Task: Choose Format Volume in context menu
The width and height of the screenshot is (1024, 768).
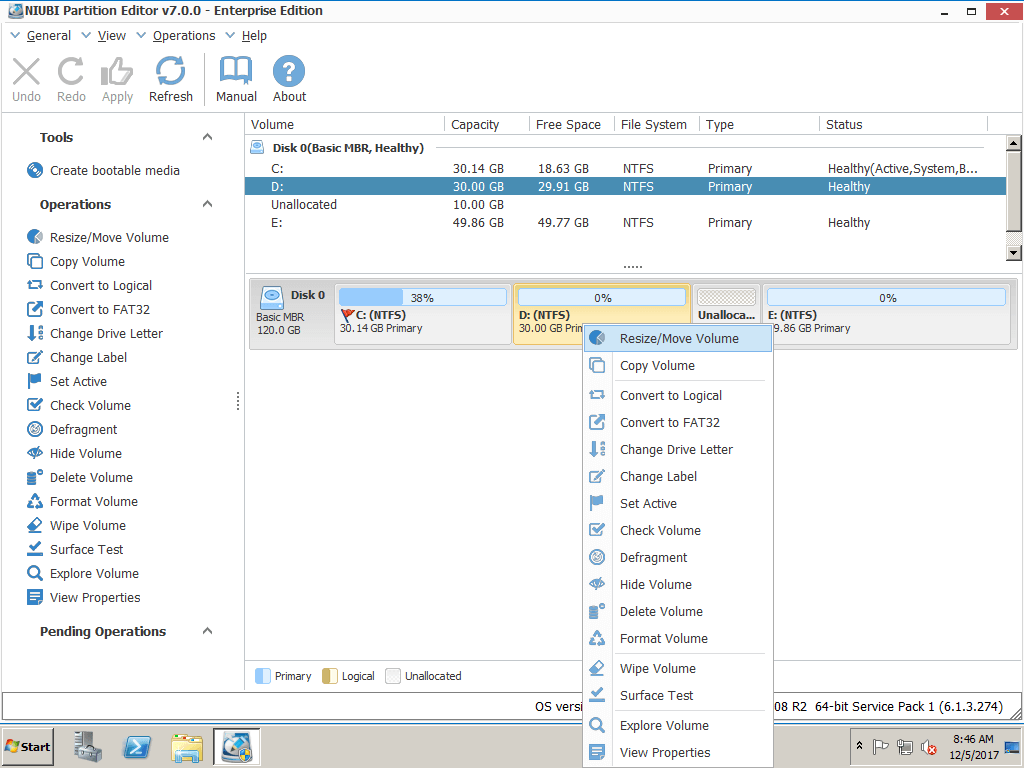Action: tap(678, 639)
